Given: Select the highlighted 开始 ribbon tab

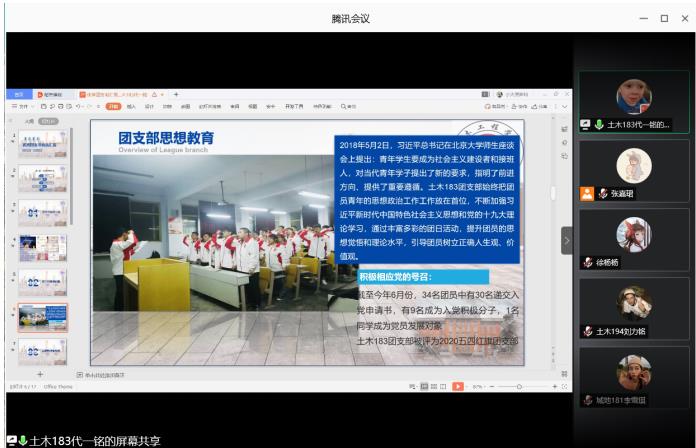Looking at the screenshot, I should 113,106.
